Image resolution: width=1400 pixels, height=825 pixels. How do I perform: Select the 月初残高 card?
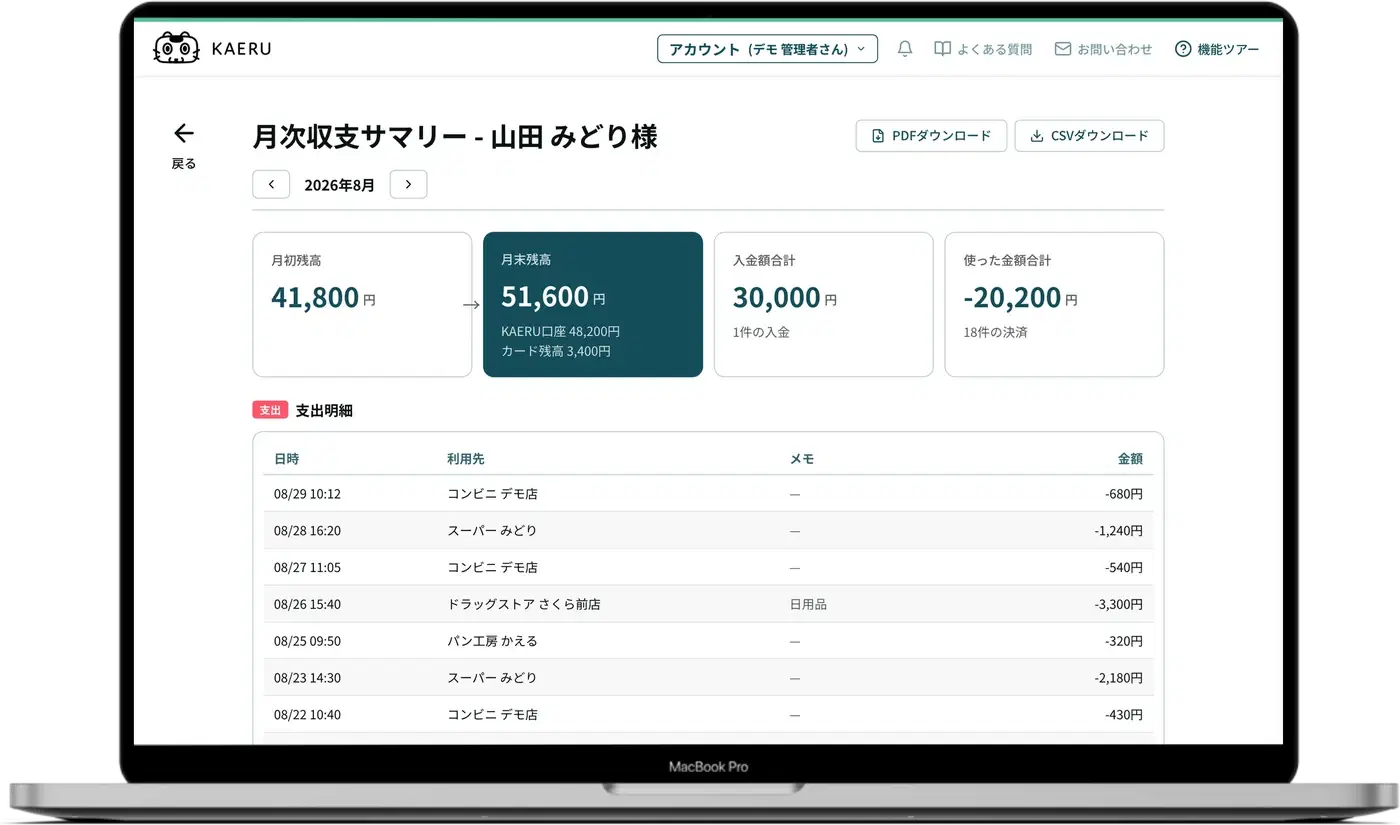(x=362, y=305)
